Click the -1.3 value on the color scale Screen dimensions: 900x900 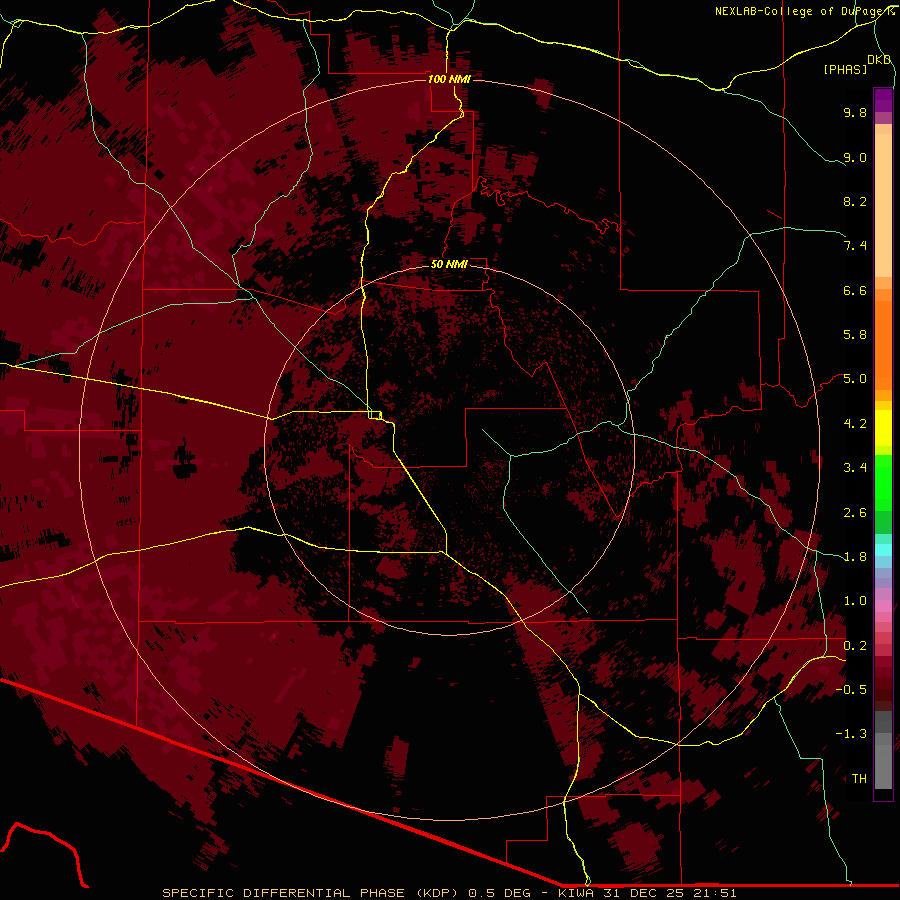tap(851, 734)
